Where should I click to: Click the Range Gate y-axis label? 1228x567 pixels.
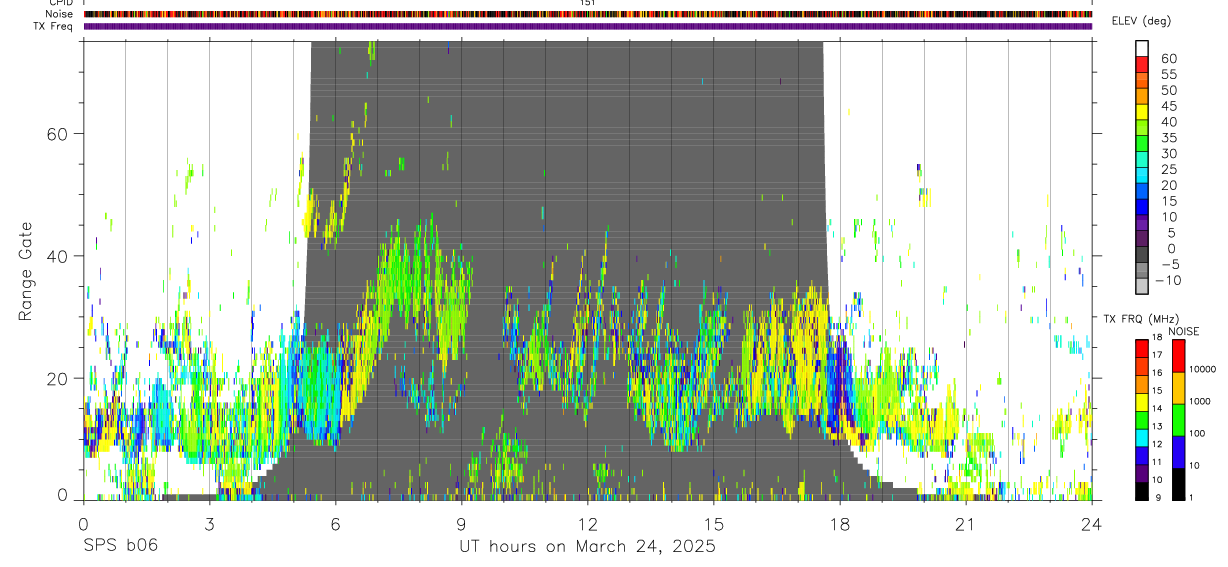pos(28,271)
